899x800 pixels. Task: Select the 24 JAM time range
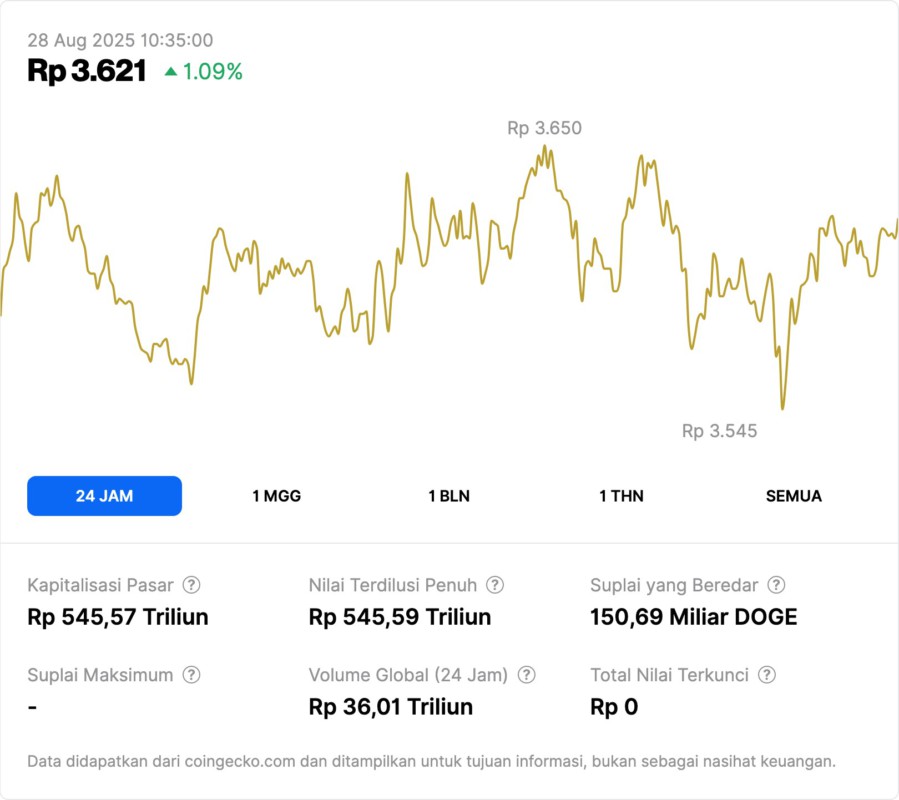tap(104, 496)
